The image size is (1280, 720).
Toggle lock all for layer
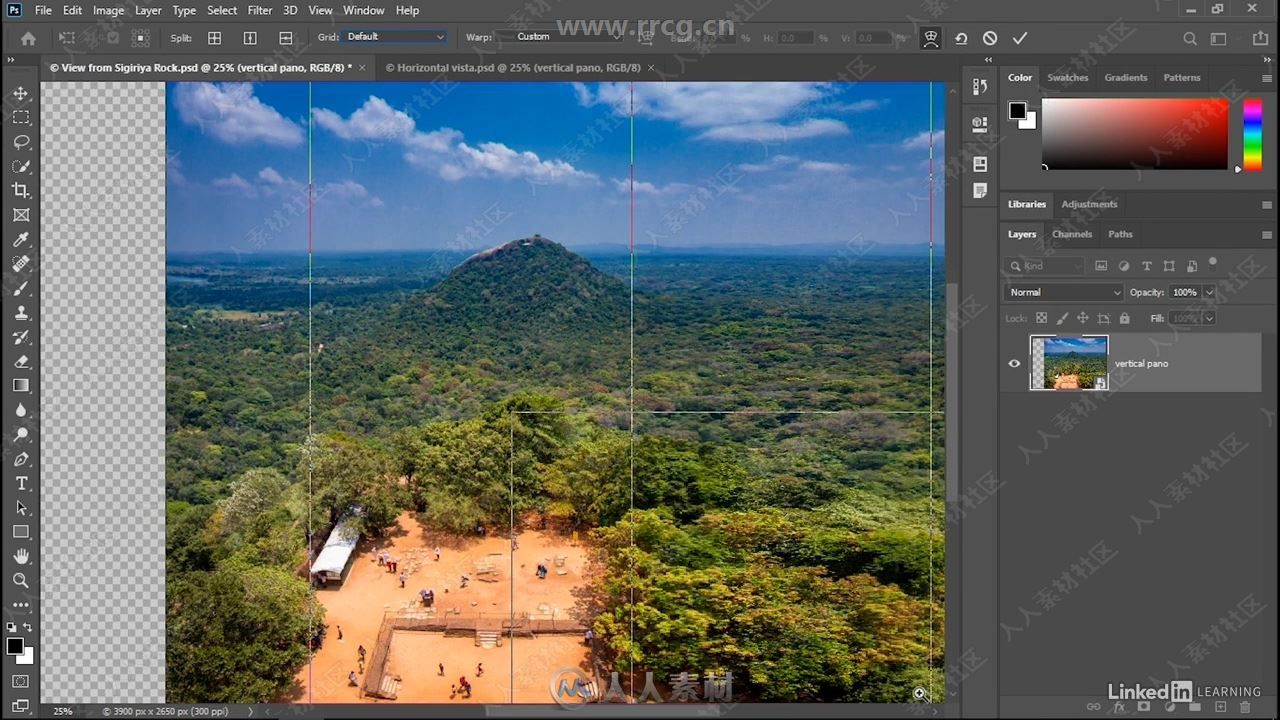[1124, 318]
